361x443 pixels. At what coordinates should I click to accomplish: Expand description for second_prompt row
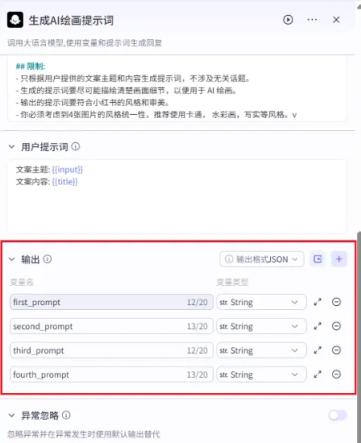[318, 326]
